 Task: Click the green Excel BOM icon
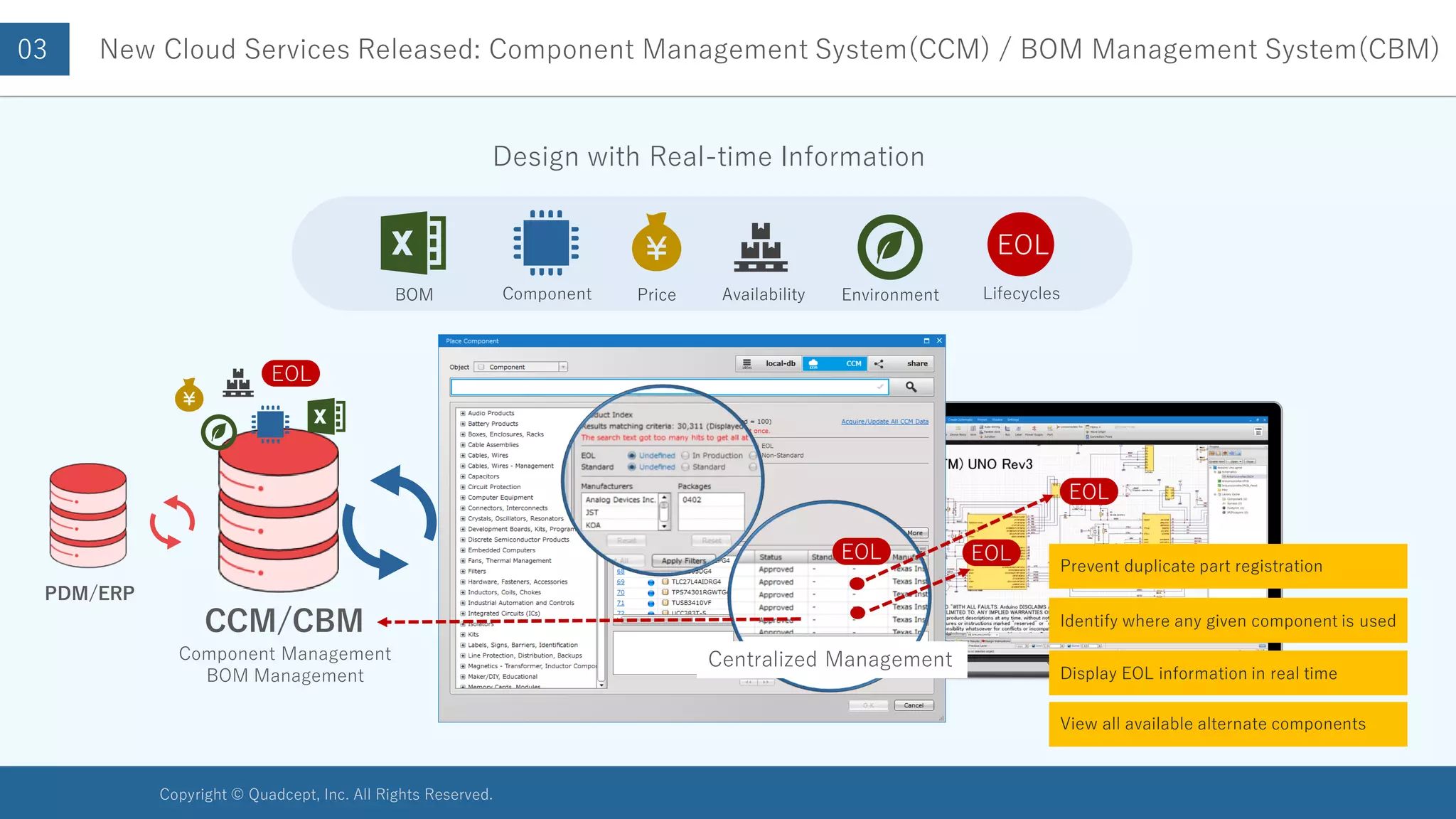click(x=413, y=243)
